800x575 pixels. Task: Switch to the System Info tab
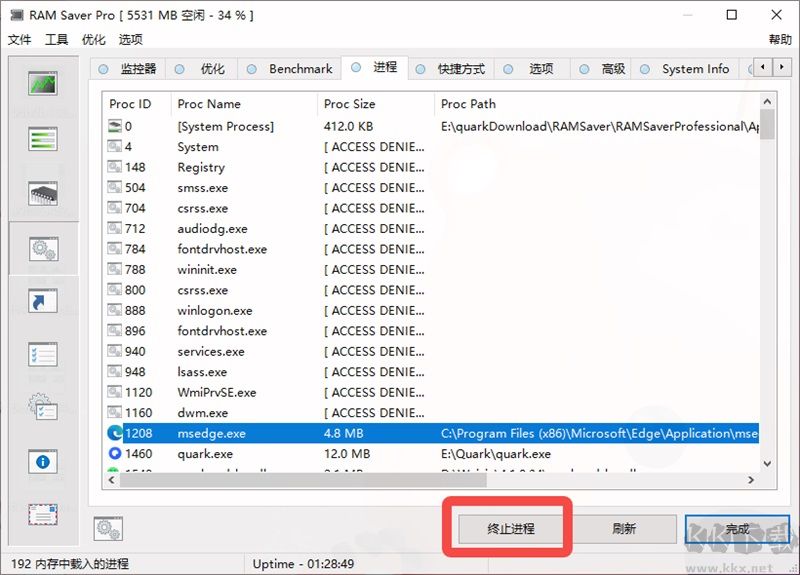(685, 69)
